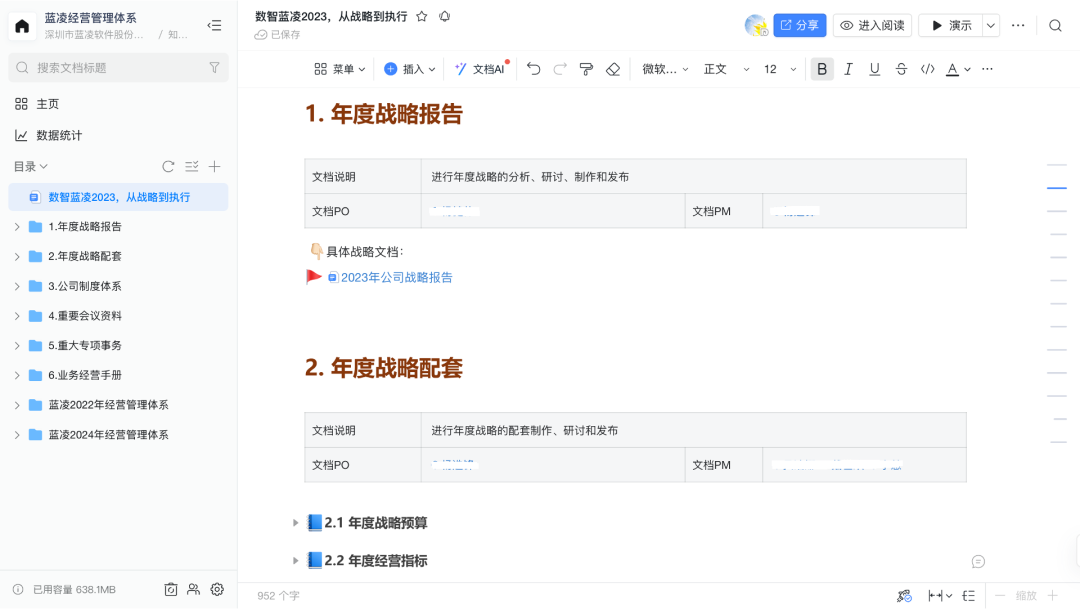Select the format painter tool

click(587, 69)
